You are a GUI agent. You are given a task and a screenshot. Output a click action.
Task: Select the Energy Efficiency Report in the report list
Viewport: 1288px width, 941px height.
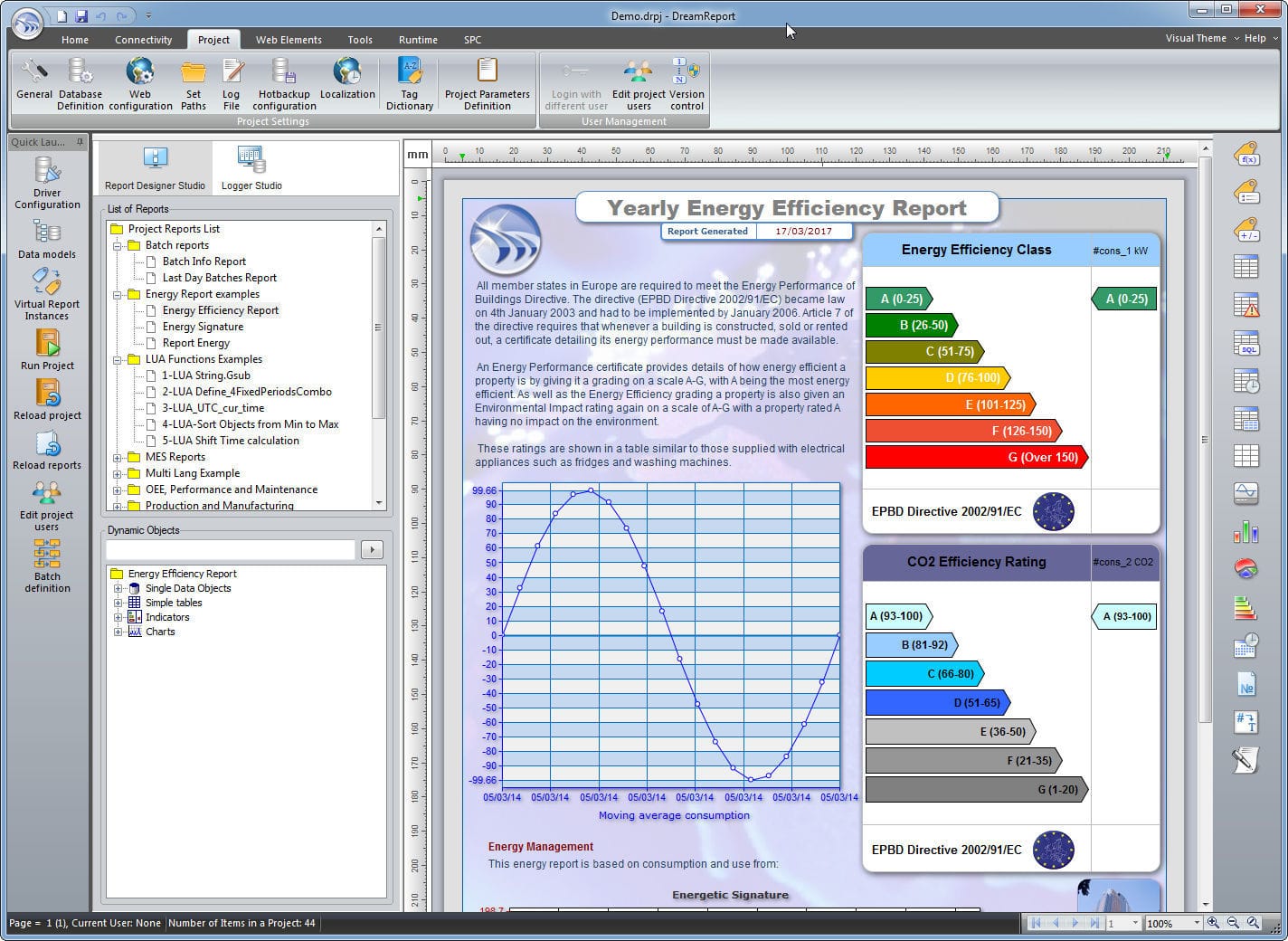[x=222, y=309]
